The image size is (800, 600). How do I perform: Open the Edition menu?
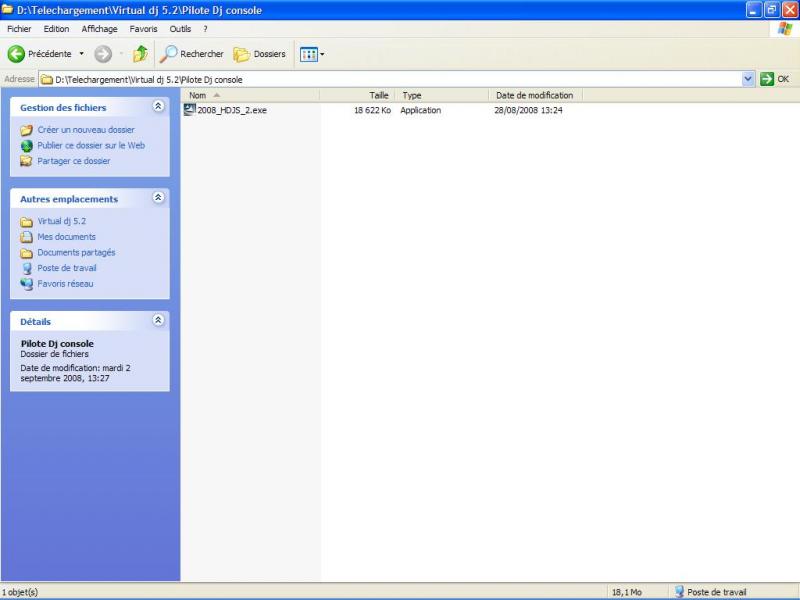[56, 29]
